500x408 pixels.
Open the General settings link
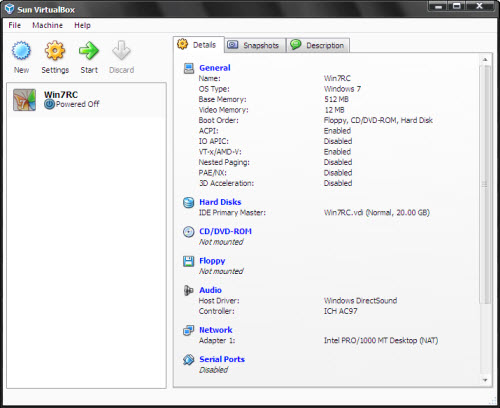(x=215, y=68)
